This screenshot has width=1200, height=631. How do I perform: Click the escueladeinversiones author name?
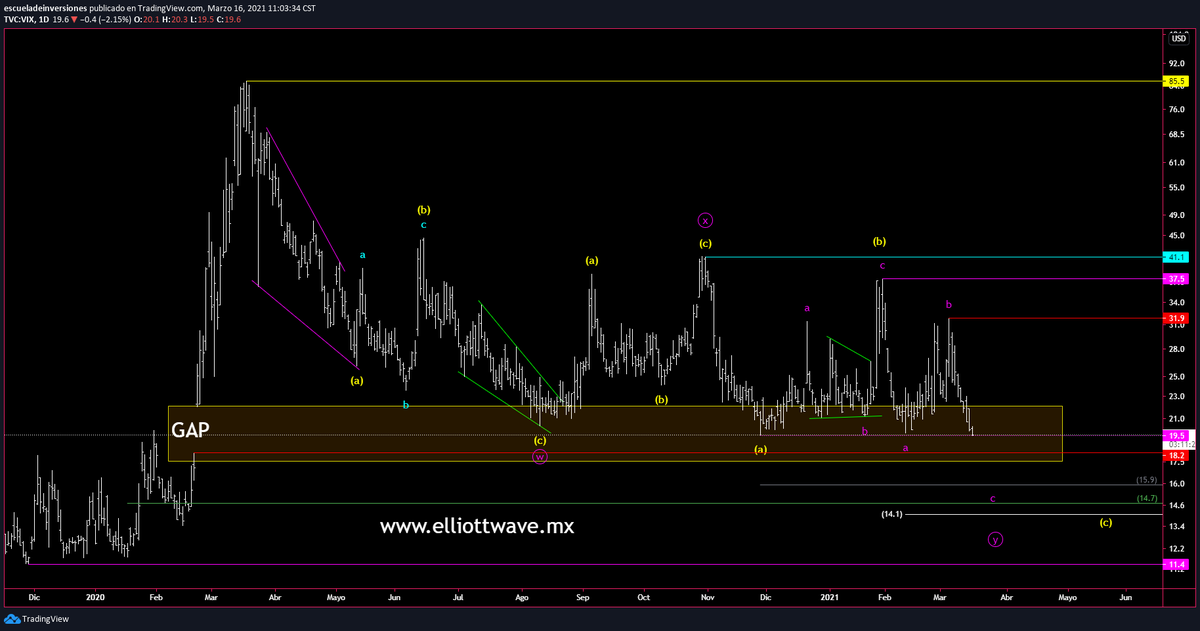tap(43, 6)
